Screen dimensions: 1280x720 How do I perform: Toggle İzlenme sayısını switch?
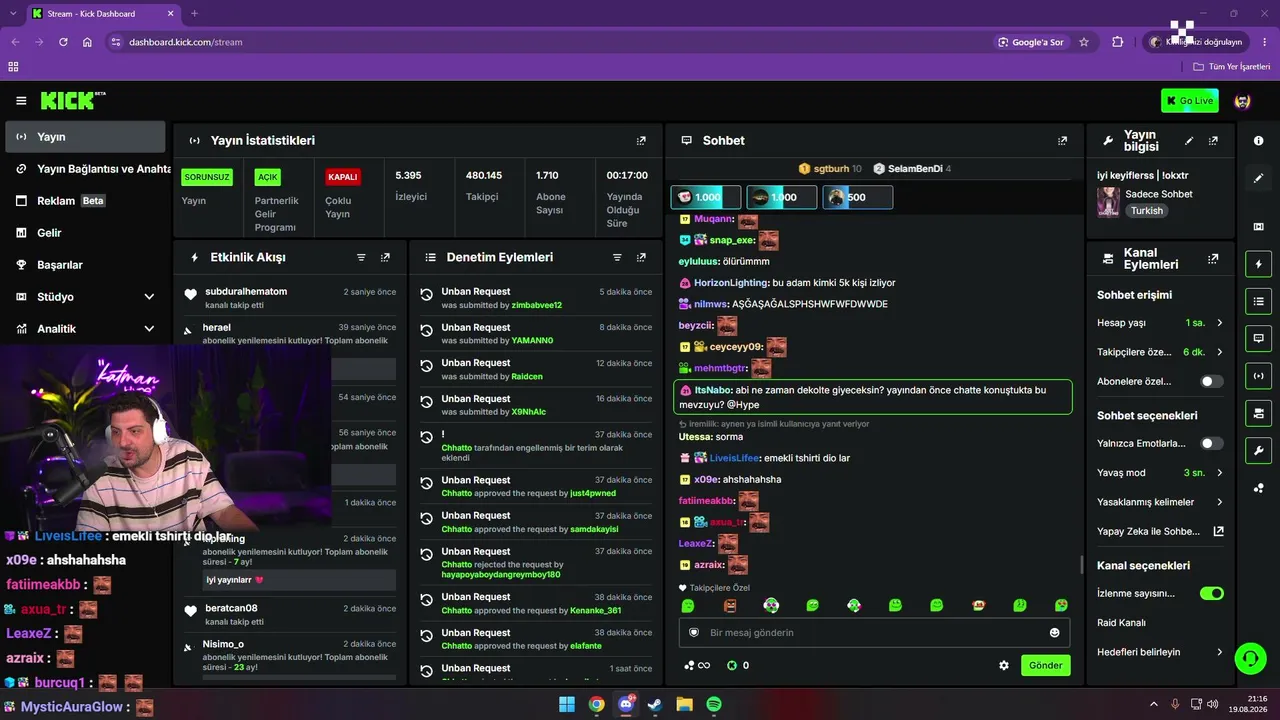pyautogui.click(x=1211, y=593)
